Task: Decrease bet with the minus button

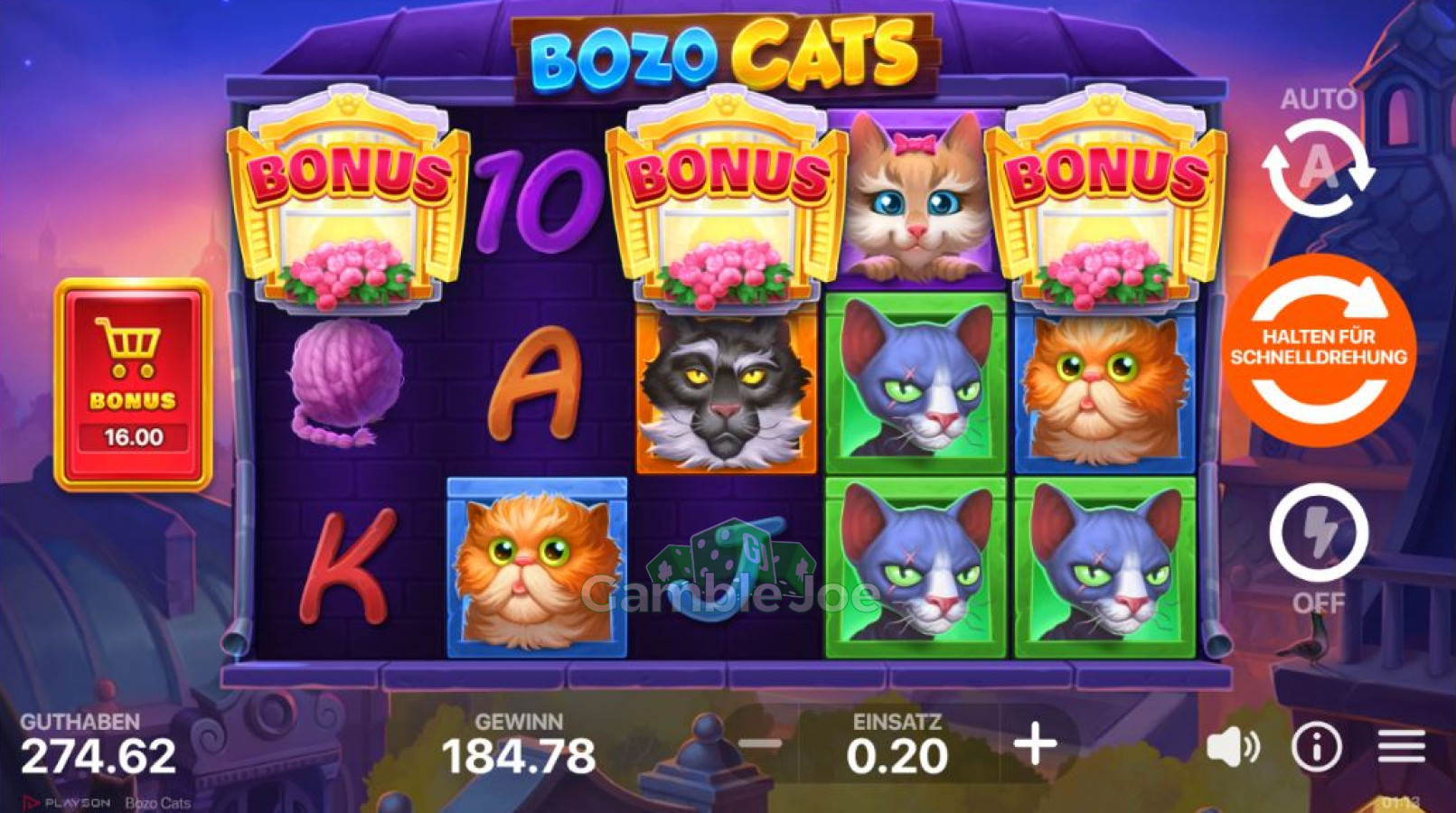Action: [x=760, y=745]
